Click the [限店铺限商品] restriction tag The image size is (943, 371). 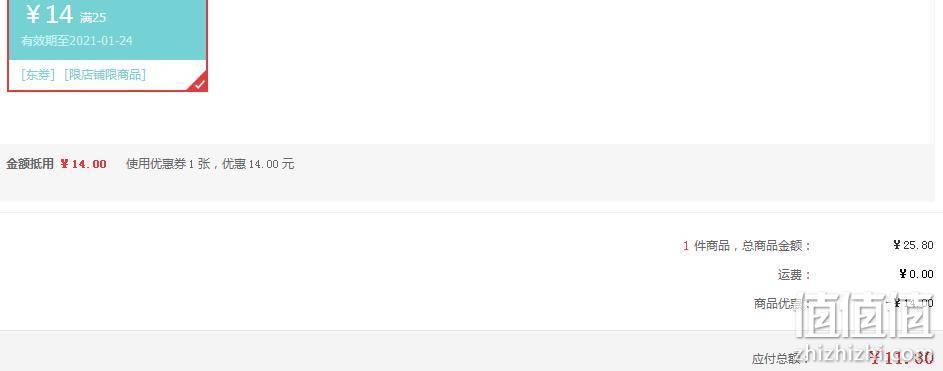pos(105,75)
